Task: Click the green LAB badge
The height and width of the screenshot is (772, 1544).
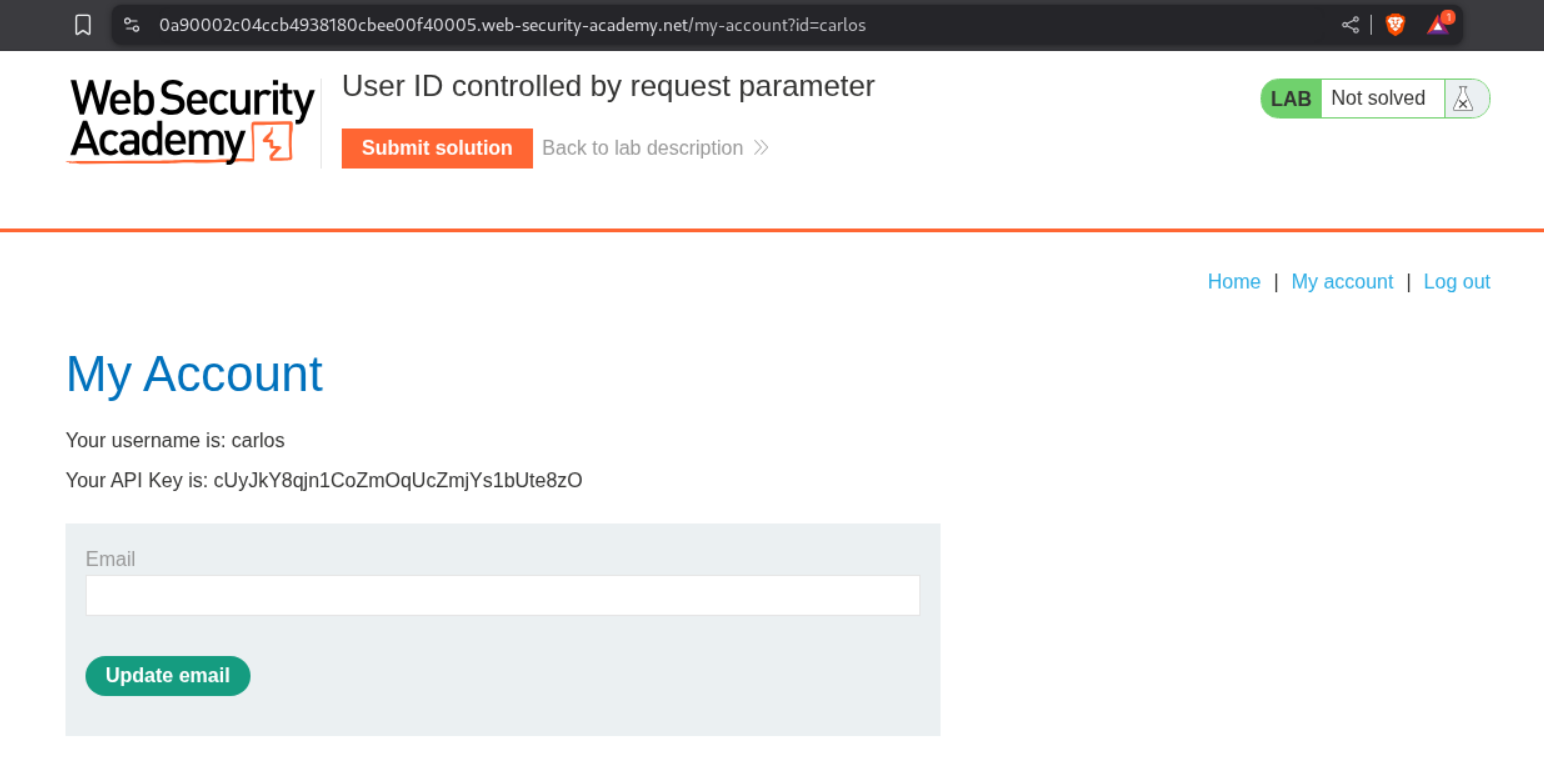Action: 1291,99
